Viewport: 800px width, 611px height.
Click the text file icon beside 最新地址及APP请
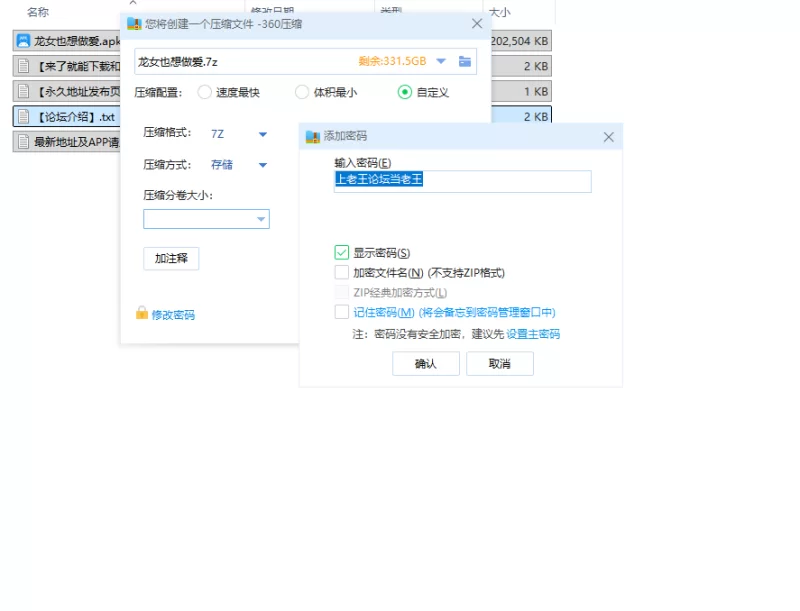[x=23, y=142]
